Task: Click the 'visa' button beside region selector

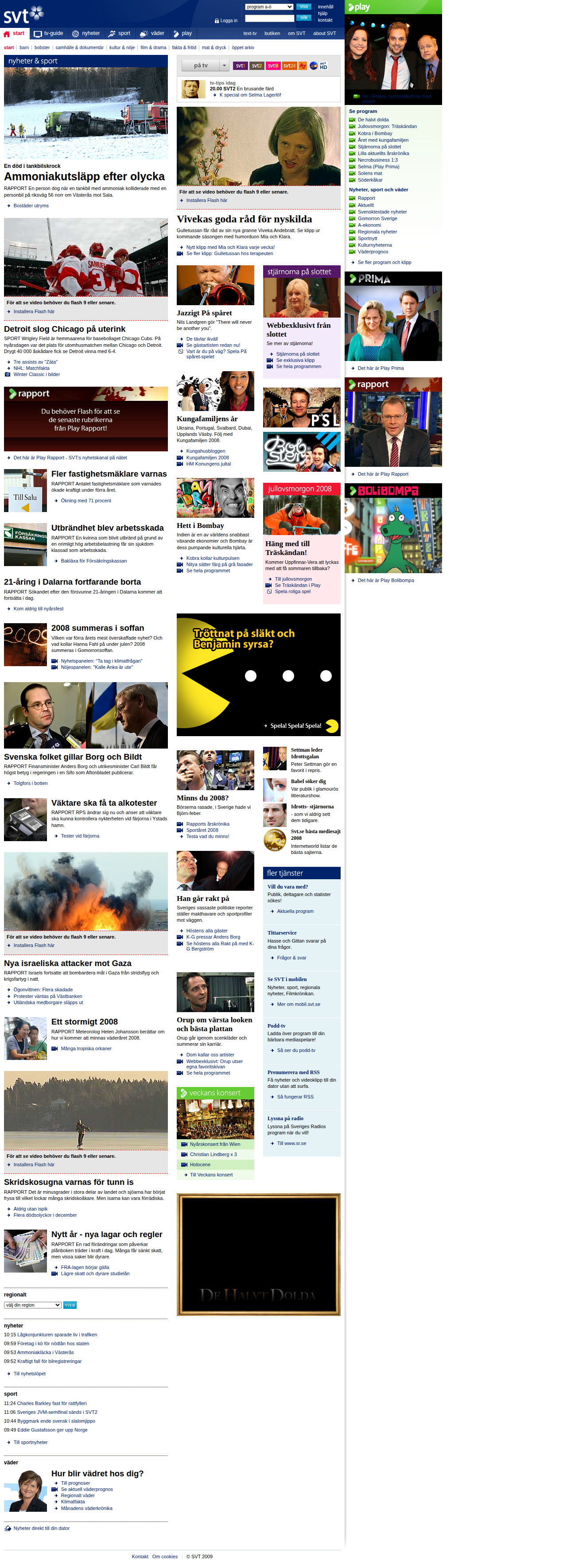Action: [70, 1304]
